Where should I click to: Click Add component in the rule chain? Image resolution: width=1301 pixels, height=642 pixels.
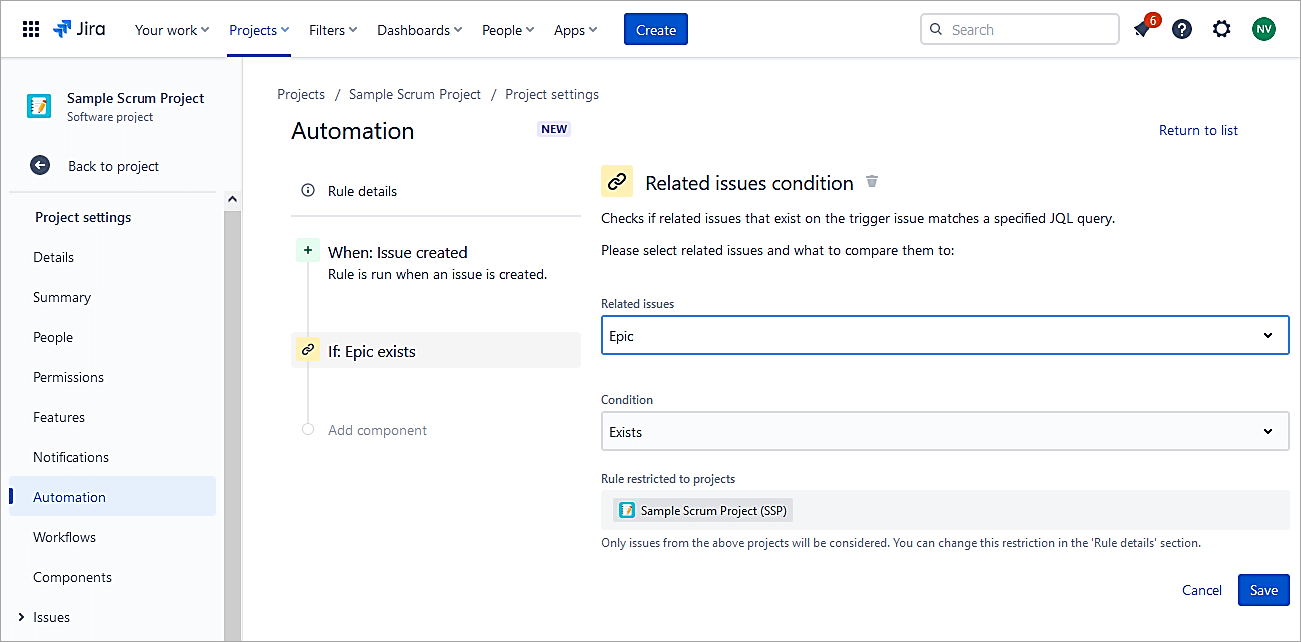(x=377, y=430)
